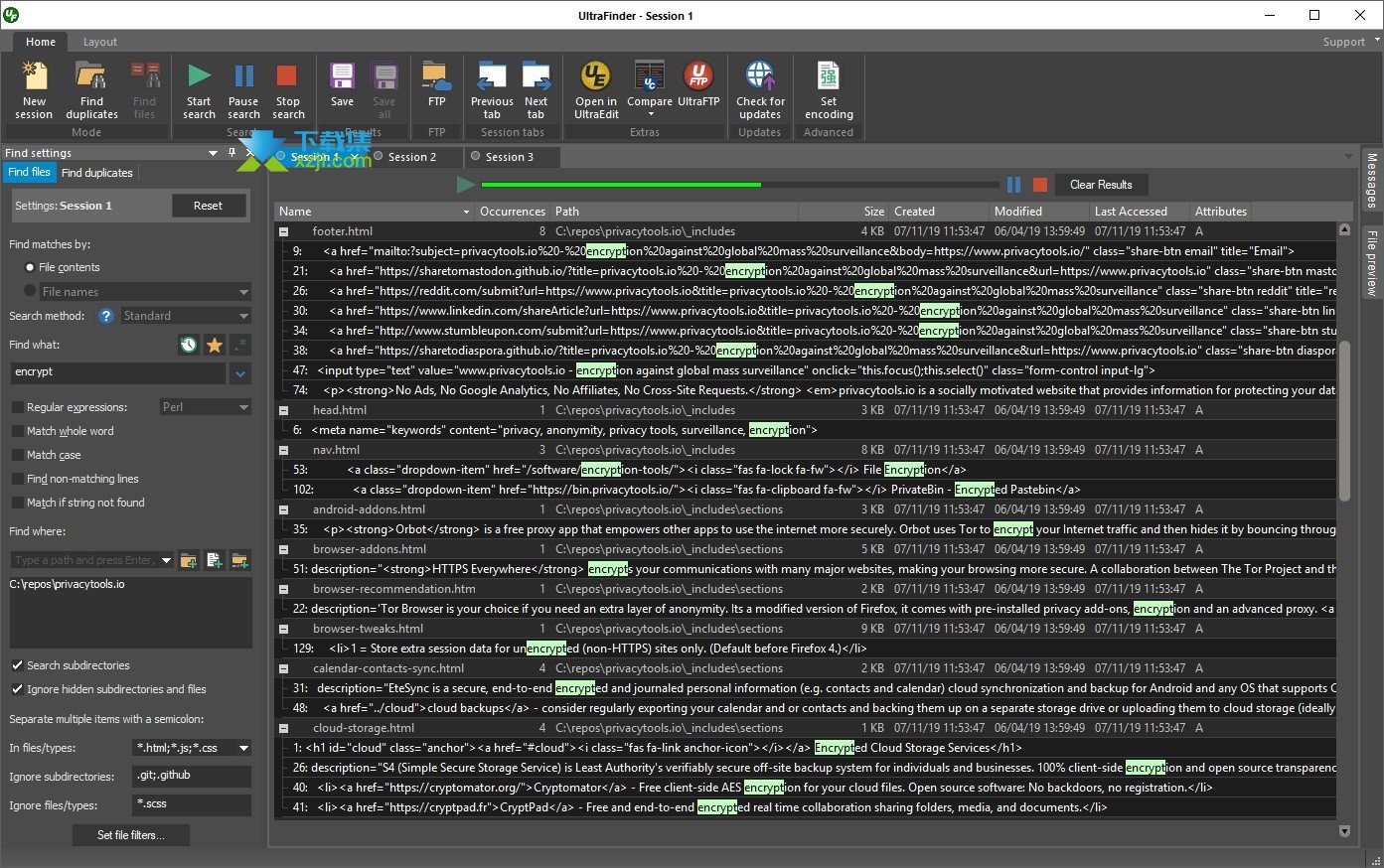Go to the Previous tab
Viewport: 1384px width, 868px height.
pos(492,89)
